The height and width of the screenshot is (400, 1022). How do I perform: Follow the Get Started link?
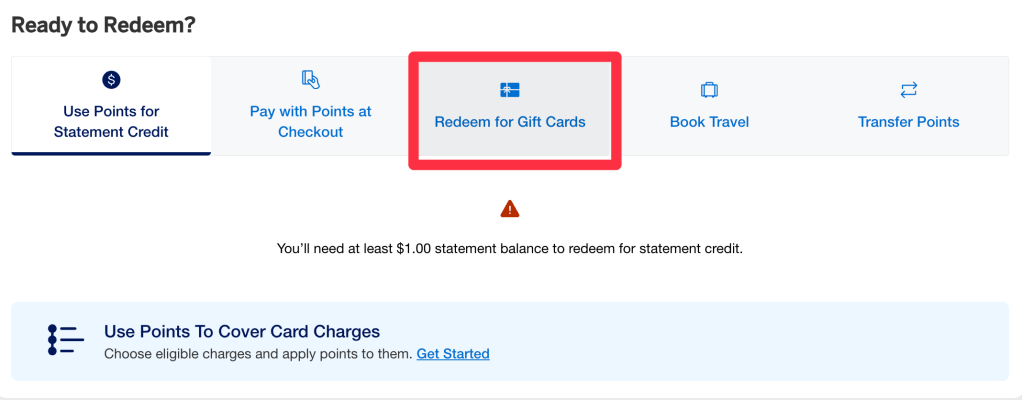[x=453, y=354]
